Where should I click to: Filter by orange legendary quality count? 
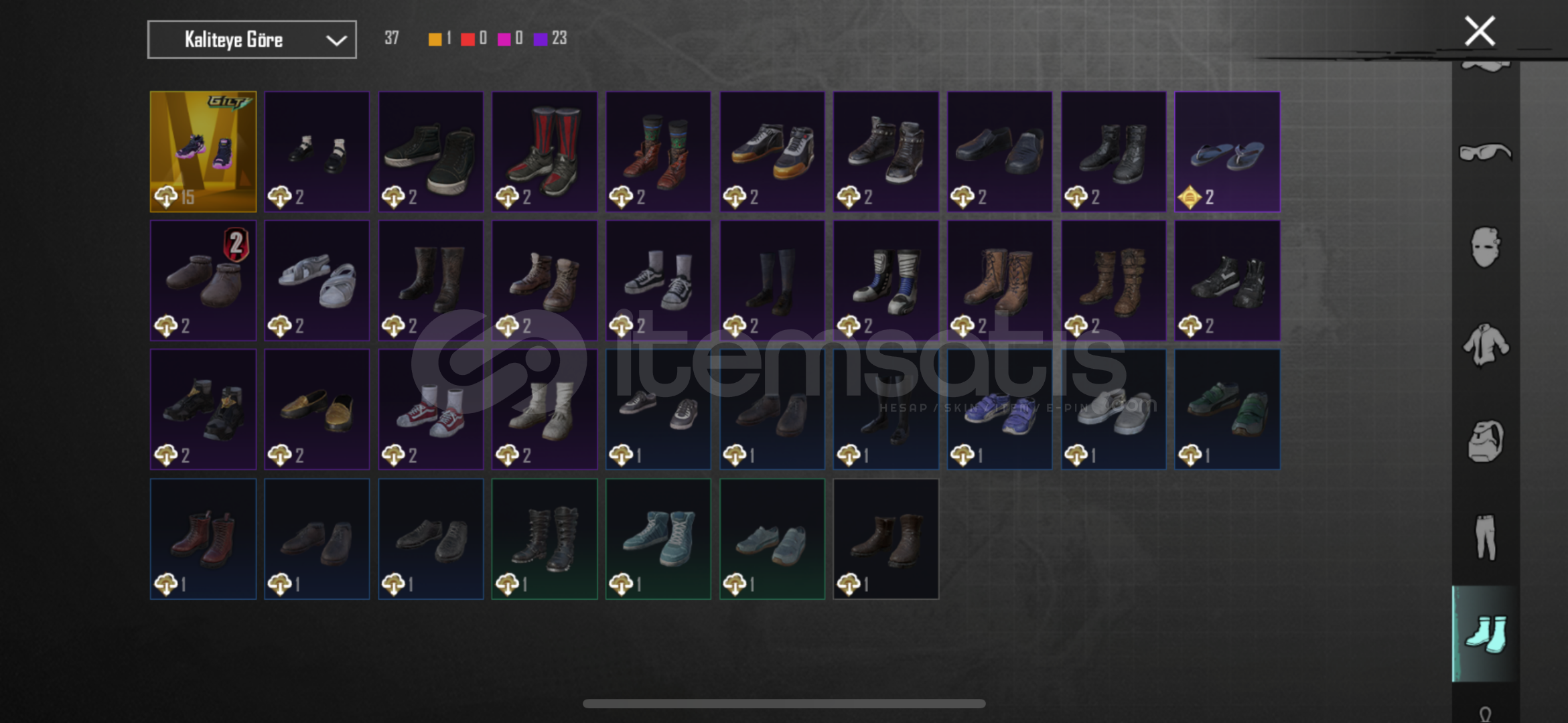tap(440, 38)
